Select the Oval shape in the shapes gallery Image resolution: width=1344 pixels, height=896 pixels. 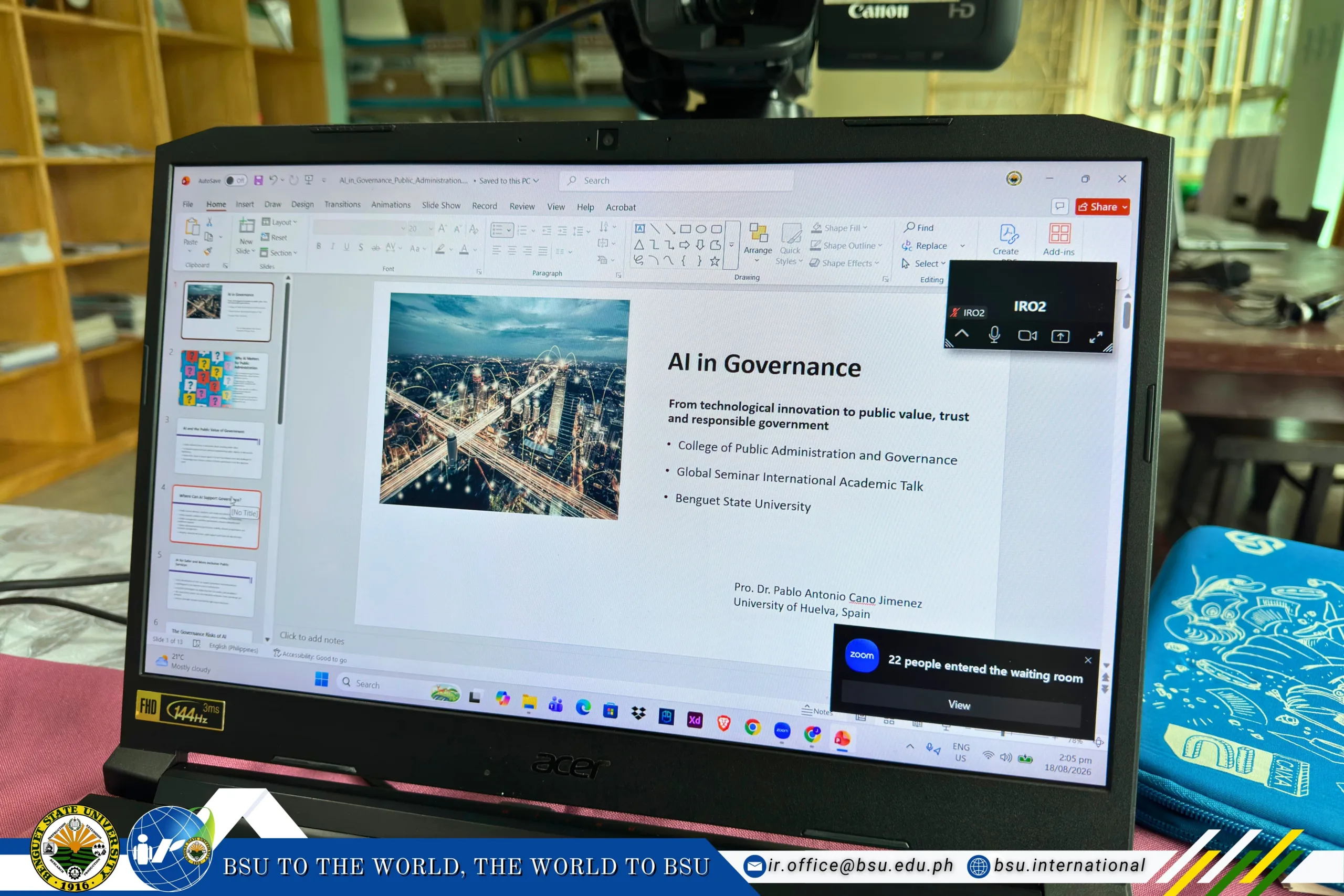click(700, 229)
